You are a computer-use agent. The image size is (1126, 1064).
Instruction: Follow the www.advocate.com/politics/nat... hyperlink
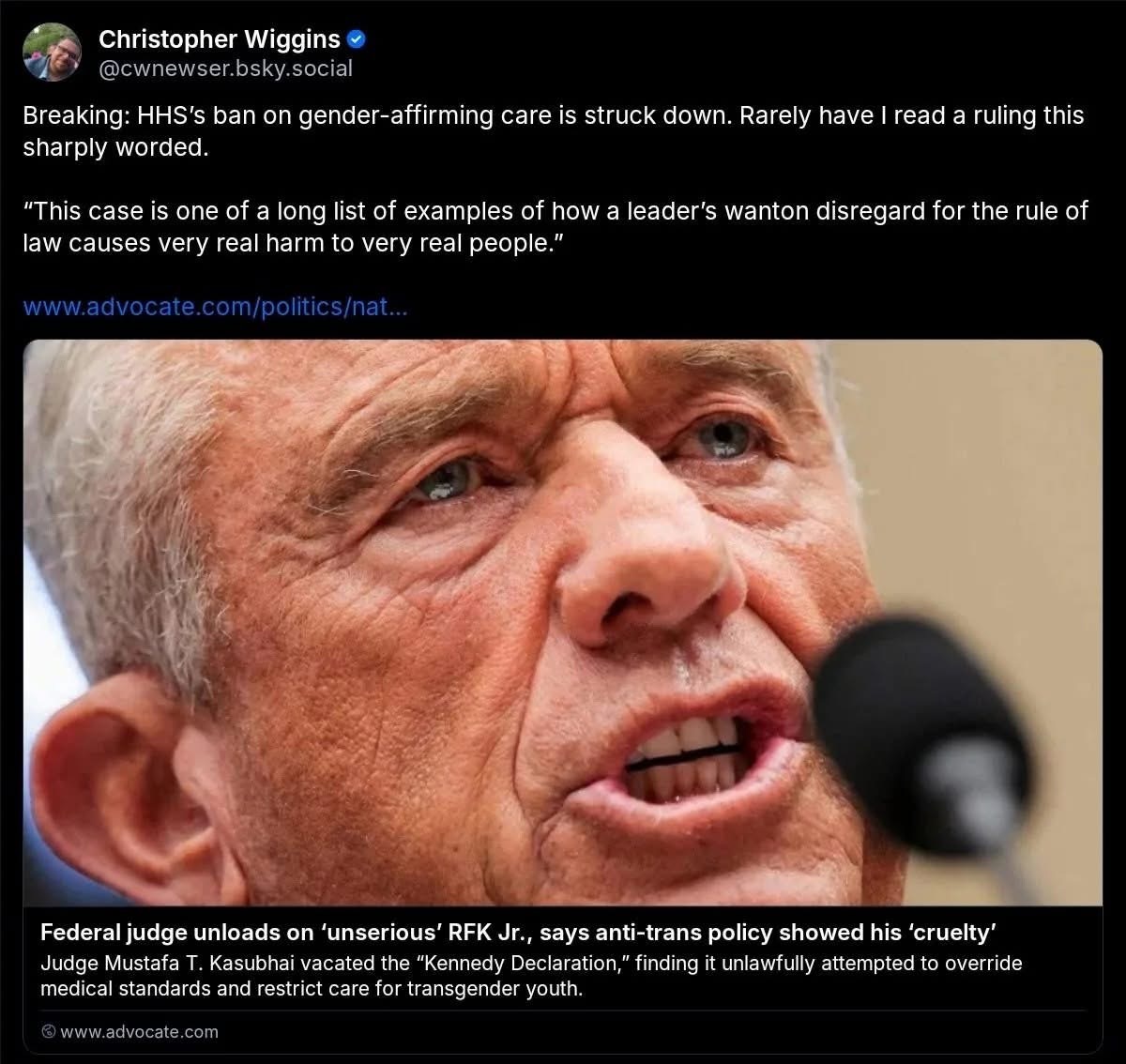coord(215,307)
